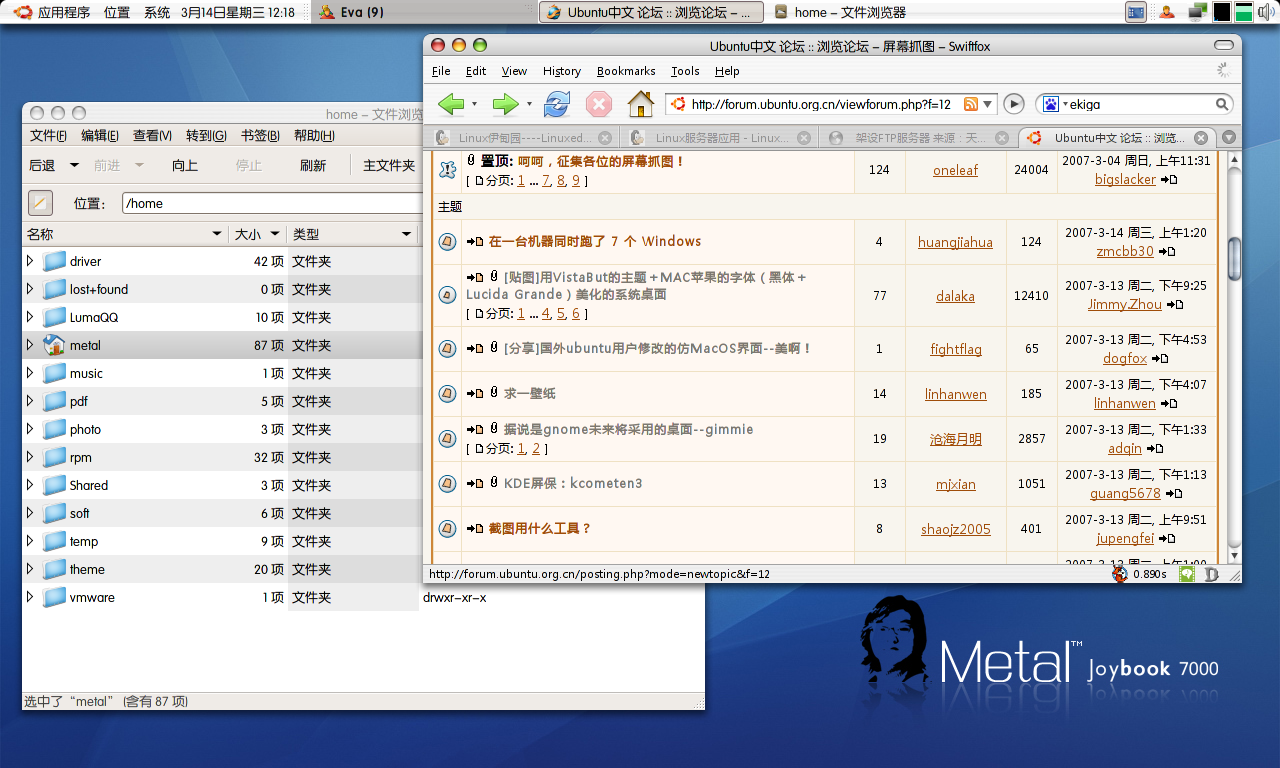The height and width of the screenshot is (768, 1280).
Task: Click the 'D' icon in the browser status bar
Action: tap(1212, 574)
